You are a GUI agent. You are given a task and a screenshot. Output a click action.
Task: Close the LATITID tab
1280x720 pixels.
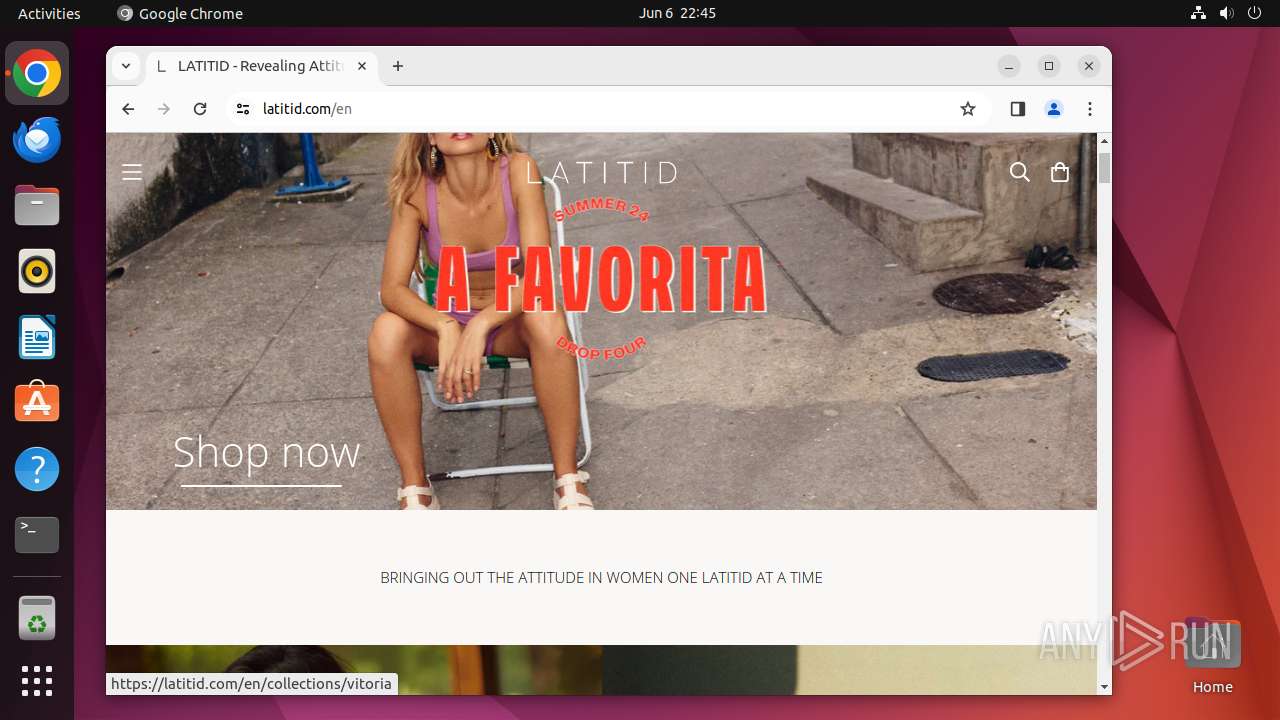(362, 66)
